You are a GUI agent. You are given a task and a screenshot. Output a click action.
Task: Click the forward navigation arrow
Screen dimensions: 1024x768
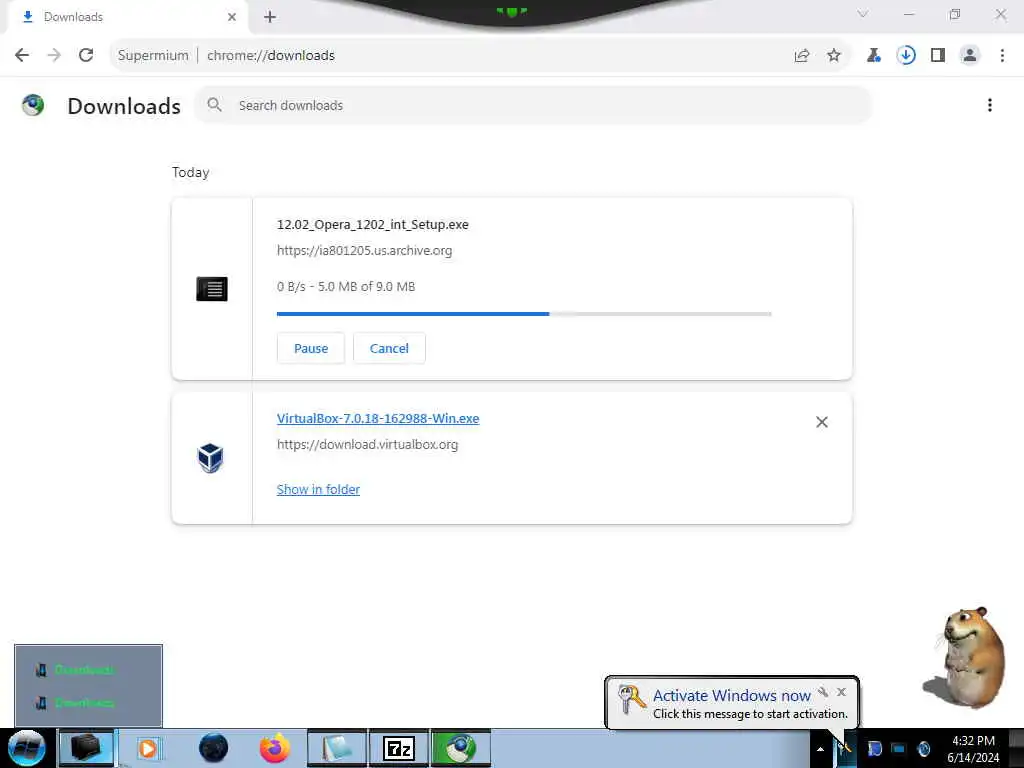(x=54, y=56)
